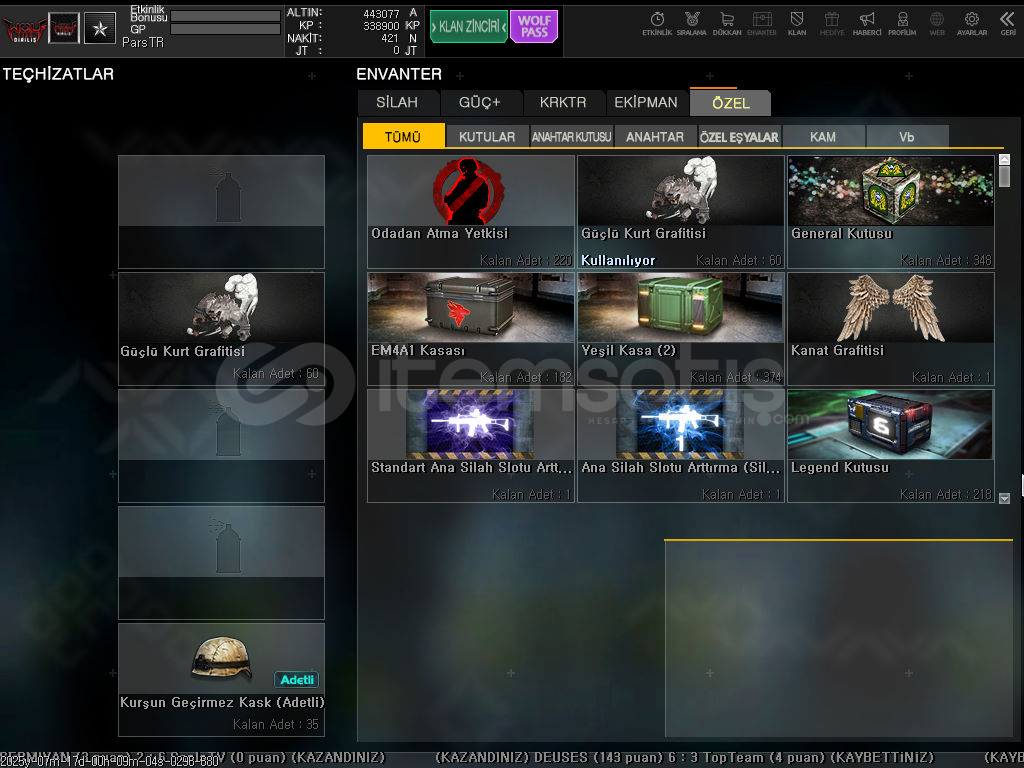
Task: Click 'Kalan Adet : 220' on Odadan Atma
Action: coord(526,261)
